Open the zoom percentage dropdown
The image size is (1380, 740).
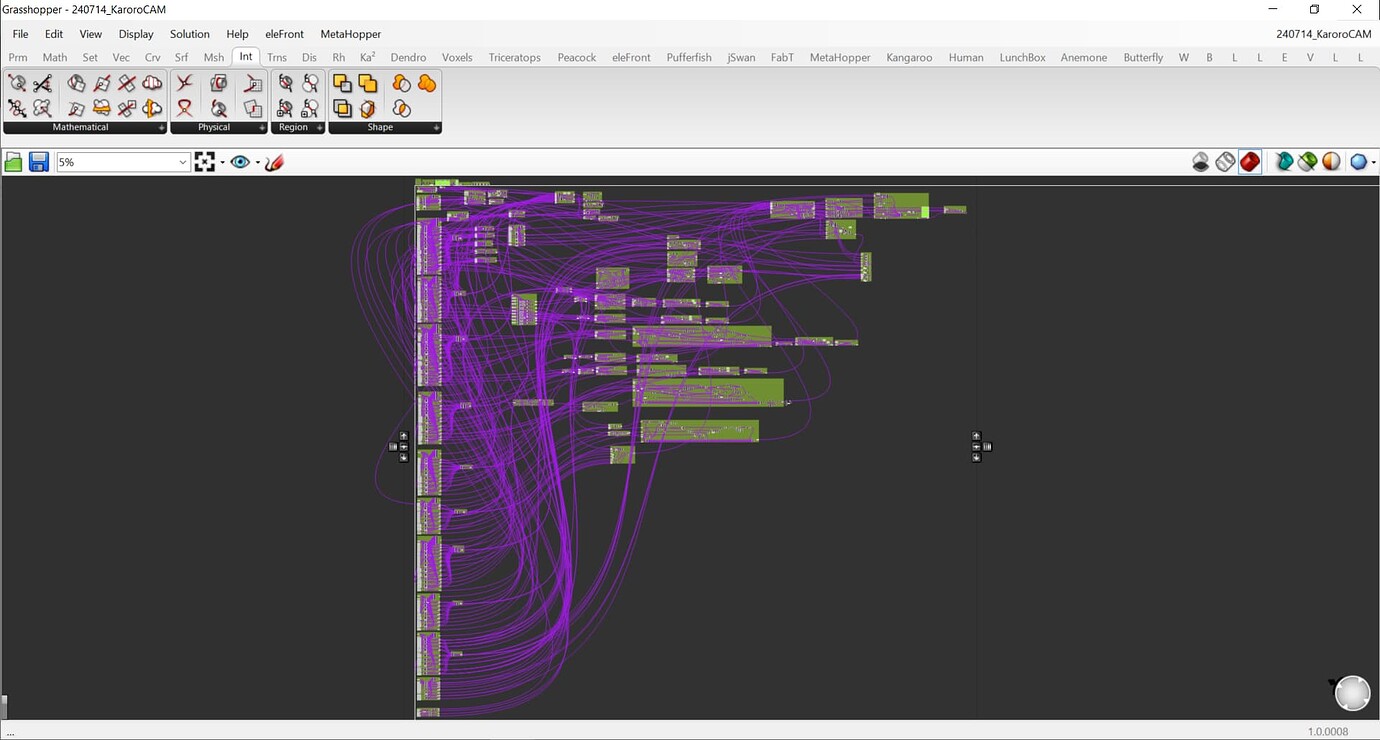click(181, 161)
